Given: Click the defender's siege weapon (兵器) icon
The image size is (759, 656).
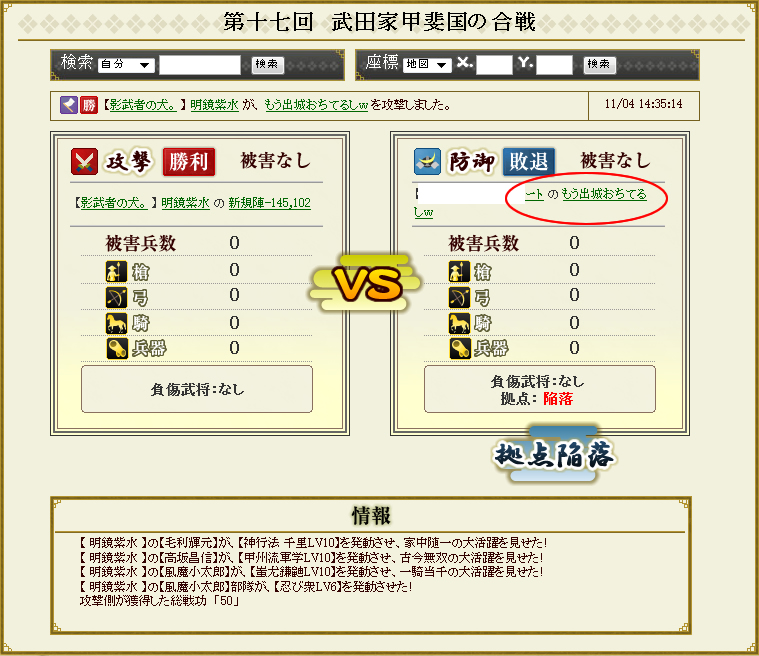Looking at the screenshot, I should point(459,349).
